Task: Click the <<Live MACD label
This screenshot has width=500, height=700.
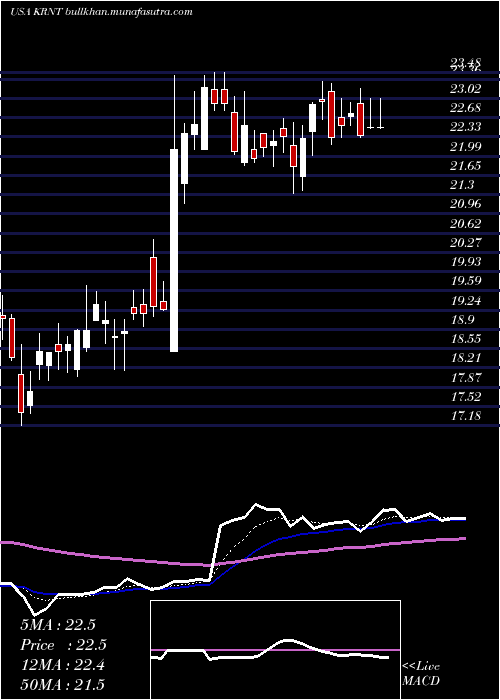Action: tap(421, 674)
